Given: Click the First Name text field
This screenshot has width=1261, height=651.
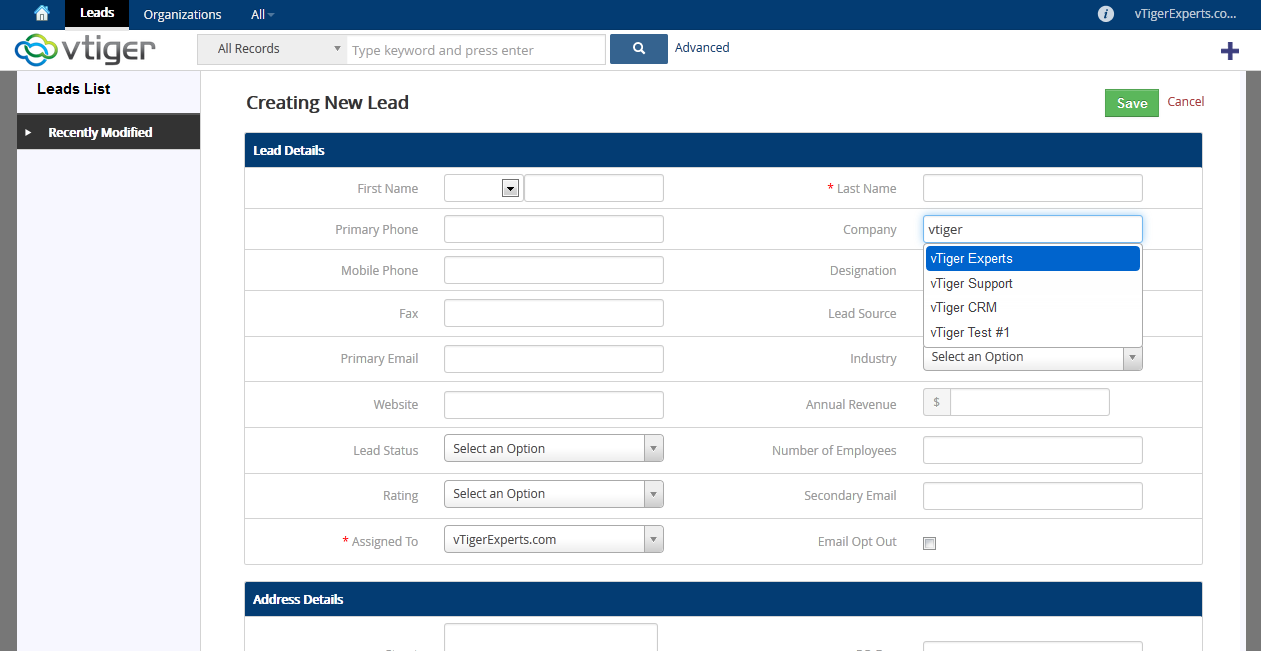Looking at the screenshot, I should pyautogui.click(x=594, y=188).
